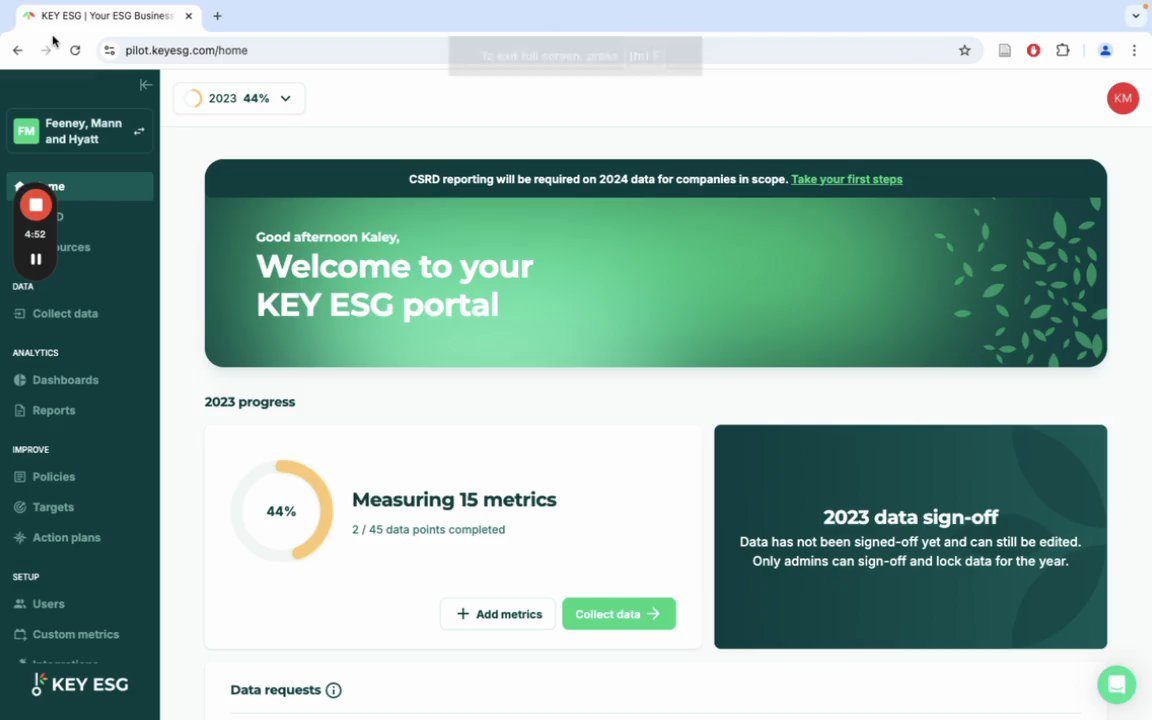Follow the Take your first steps link
The width and height of the screenshot is (1152, 720).
coord(846,179)
